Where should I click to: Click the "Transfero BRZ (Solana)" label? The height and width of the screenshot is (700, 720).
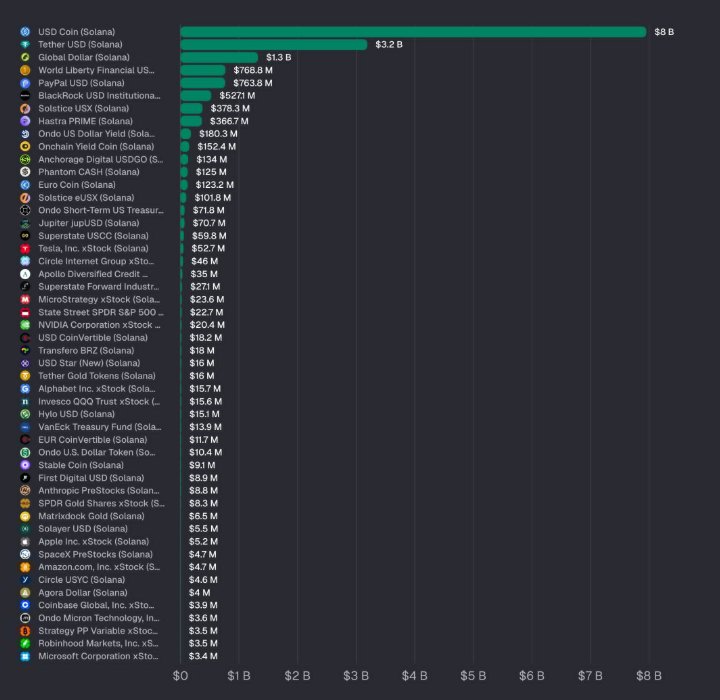[x=86, y=350]
